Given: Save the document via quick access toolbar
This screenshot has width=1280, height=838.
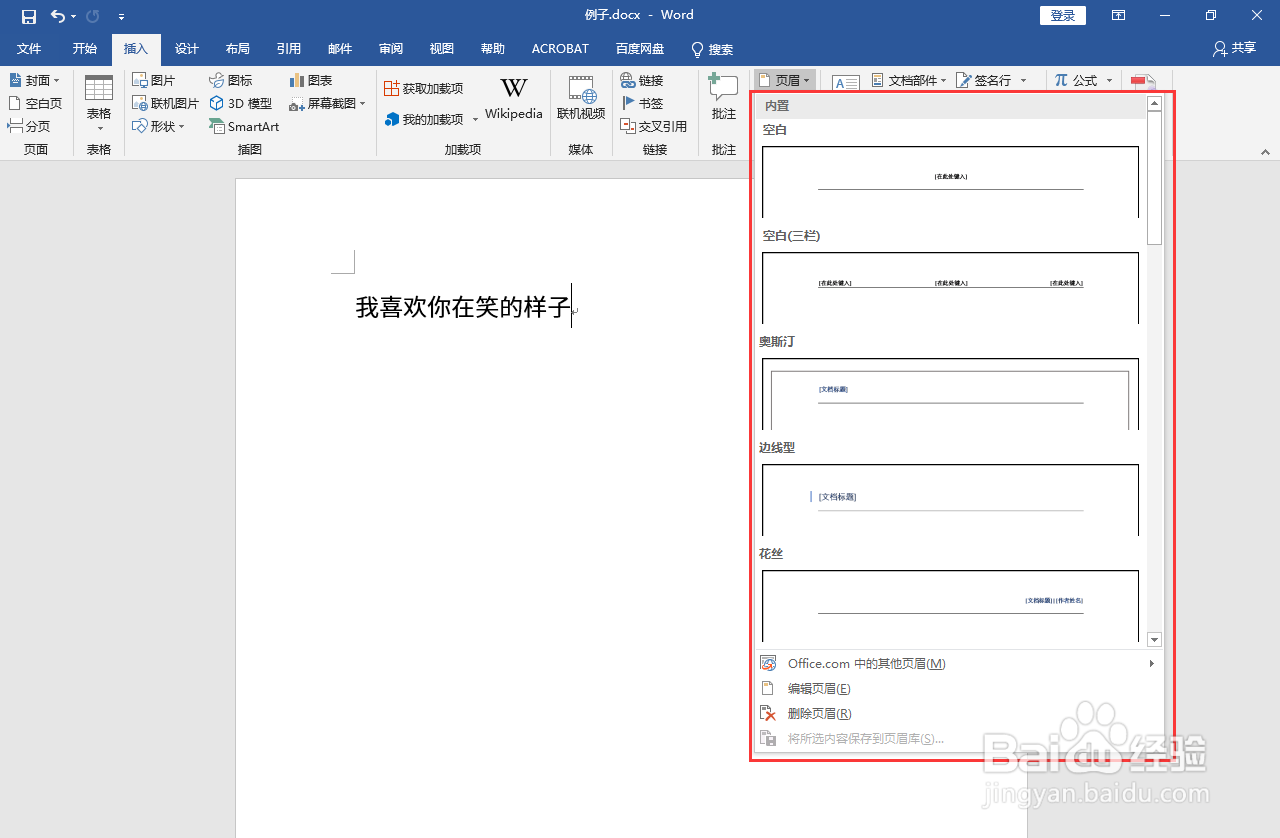Looking at the screenshot, I should click(x=27, y=15).
